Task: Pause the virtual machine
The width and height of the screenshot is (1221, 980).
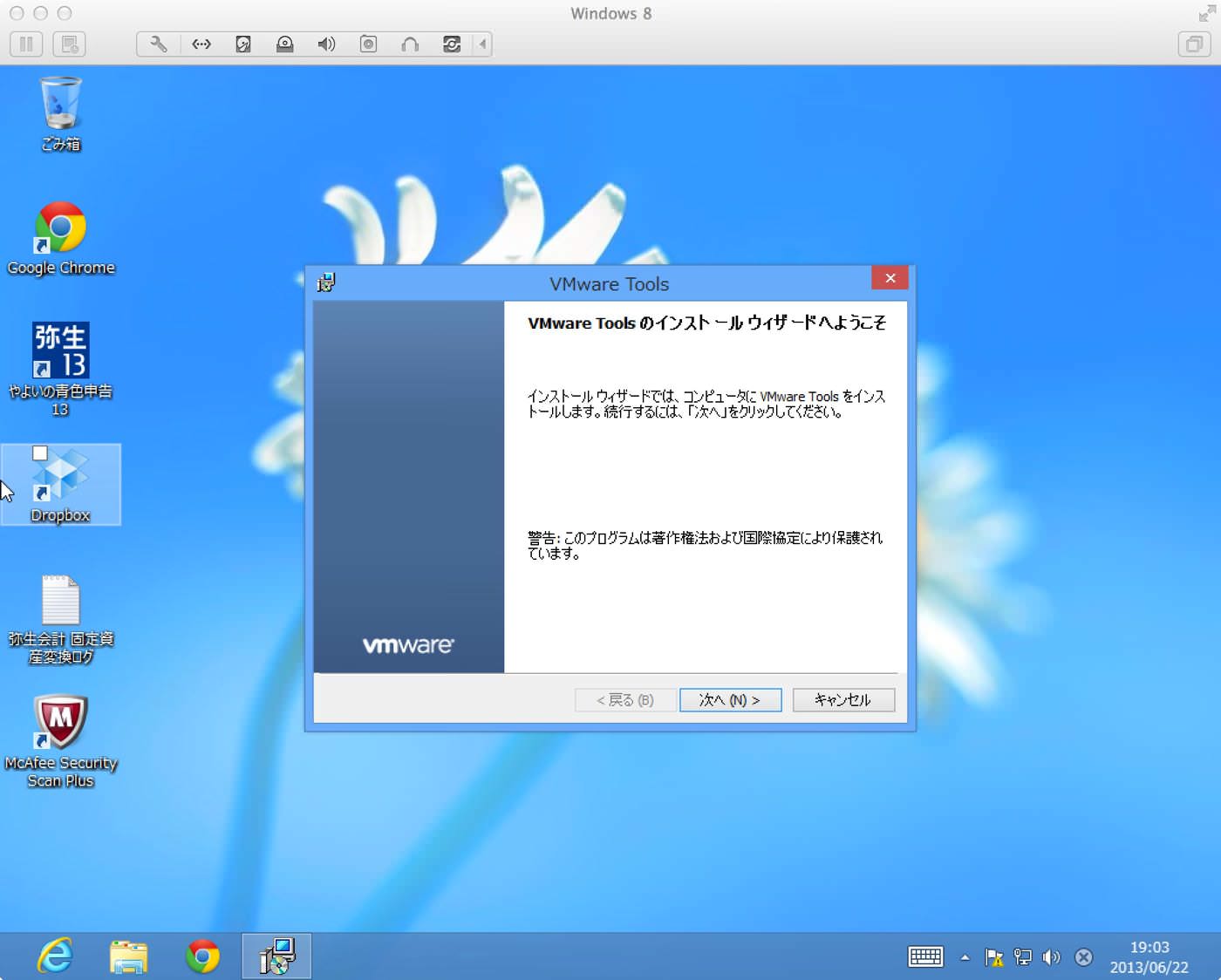Action: pos(26,44)
